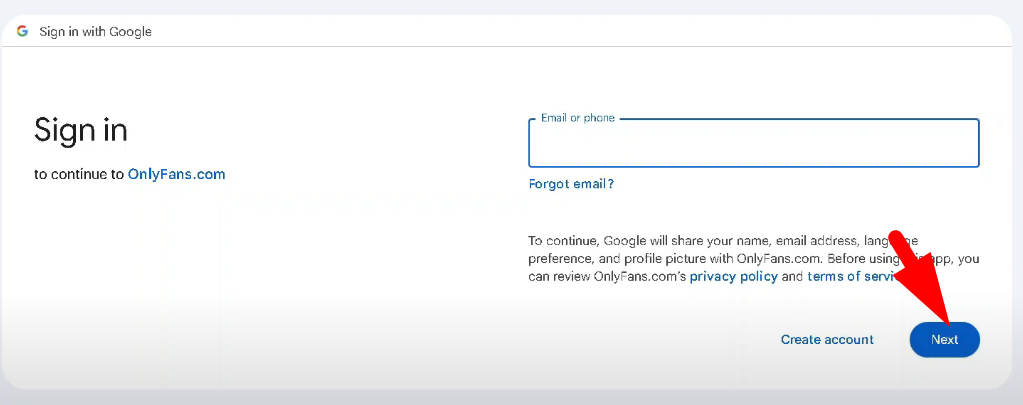Image resolution: width=1023 pixels, height=405 pixels.
Task: Open the OnlyFans.com link
Action: click(x=176, y=174)
